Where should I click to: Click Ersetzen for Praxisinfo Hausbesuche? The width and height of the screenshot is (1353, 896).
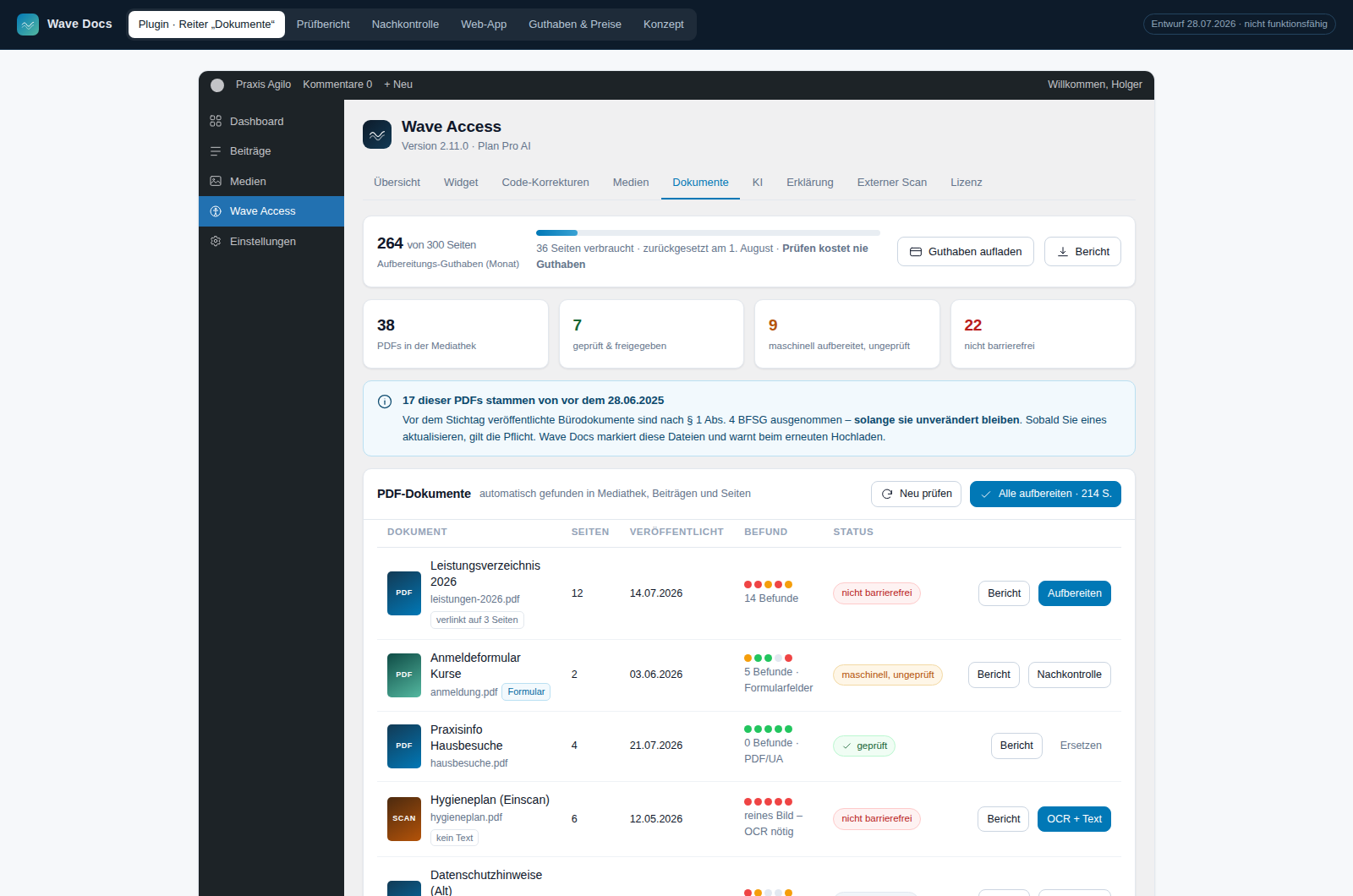1081,746
